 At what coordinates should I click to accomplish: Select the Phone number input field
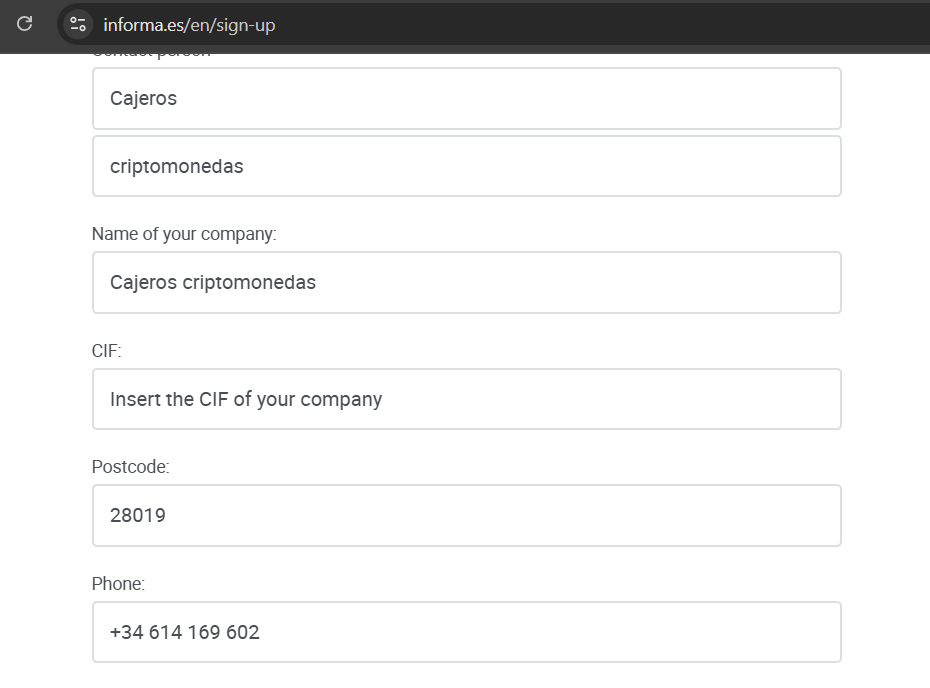[x=467, y=632]
